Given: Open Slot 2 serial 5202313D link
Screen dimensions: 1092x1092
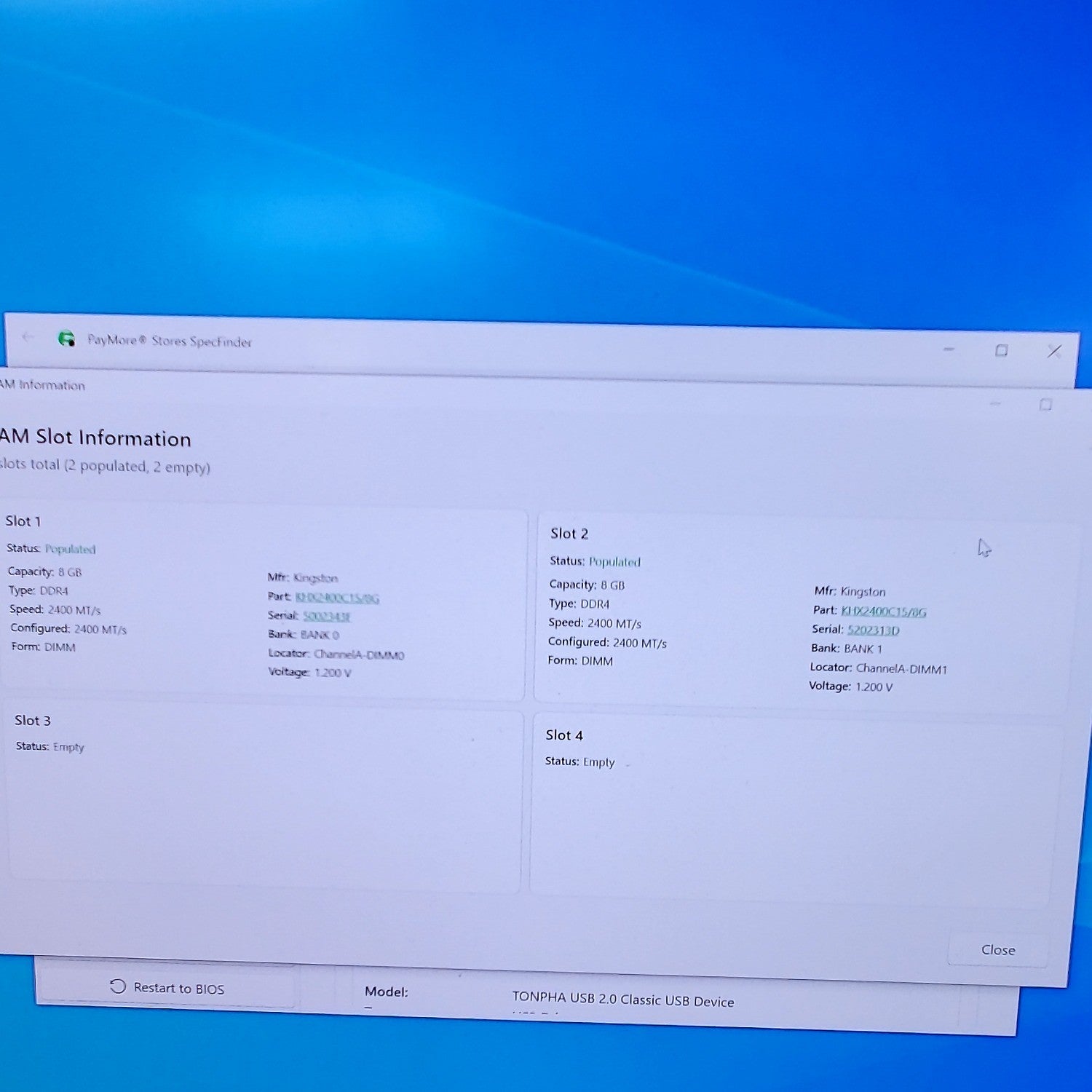Looking at the screenshot, I should pos(874,630).
